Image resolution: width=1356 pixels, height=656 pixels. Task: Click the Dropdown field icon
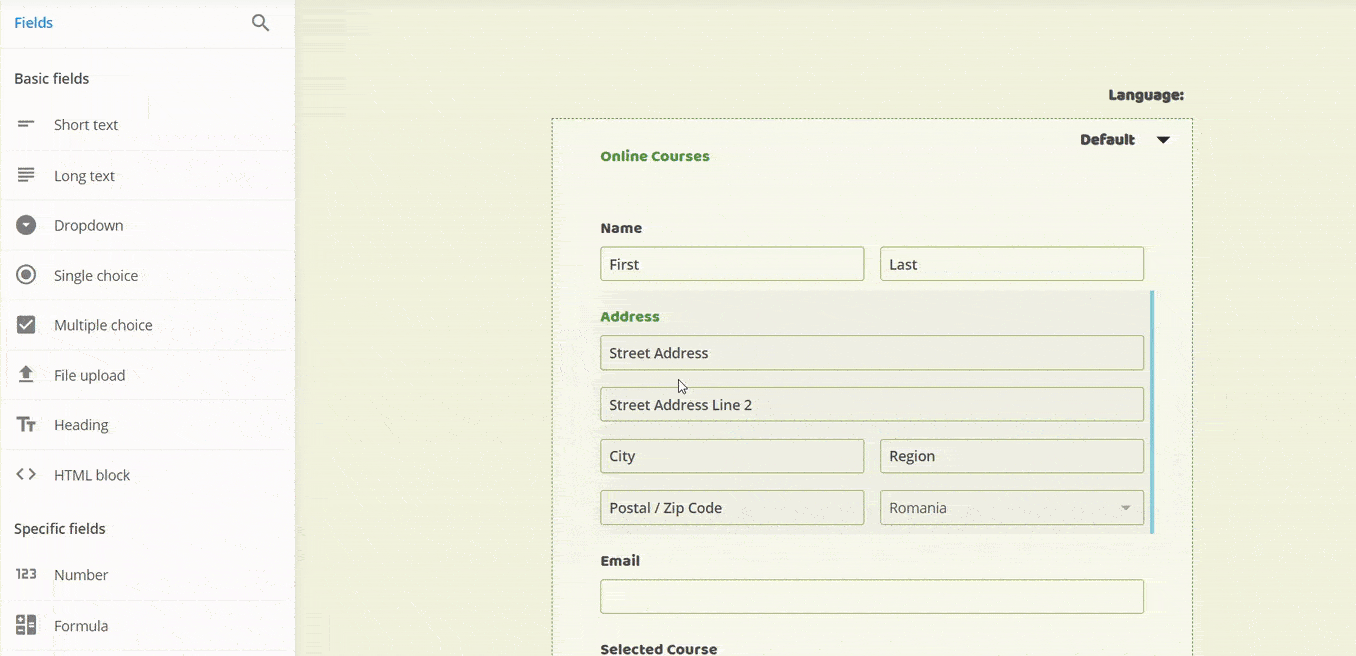pyautogui.click(x=26, y=225)
